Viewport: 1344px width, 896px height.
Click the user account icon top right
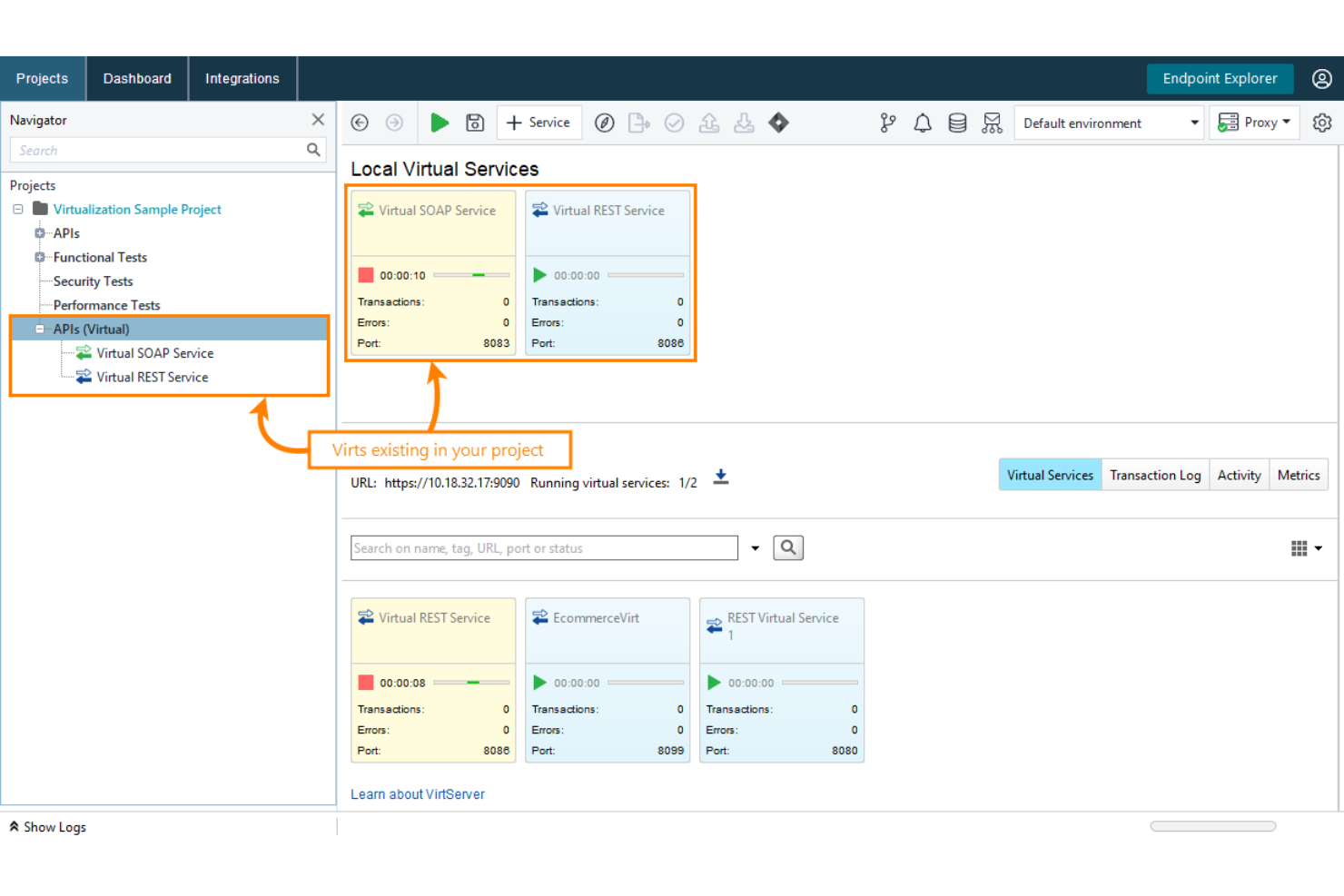point(1321,78)
